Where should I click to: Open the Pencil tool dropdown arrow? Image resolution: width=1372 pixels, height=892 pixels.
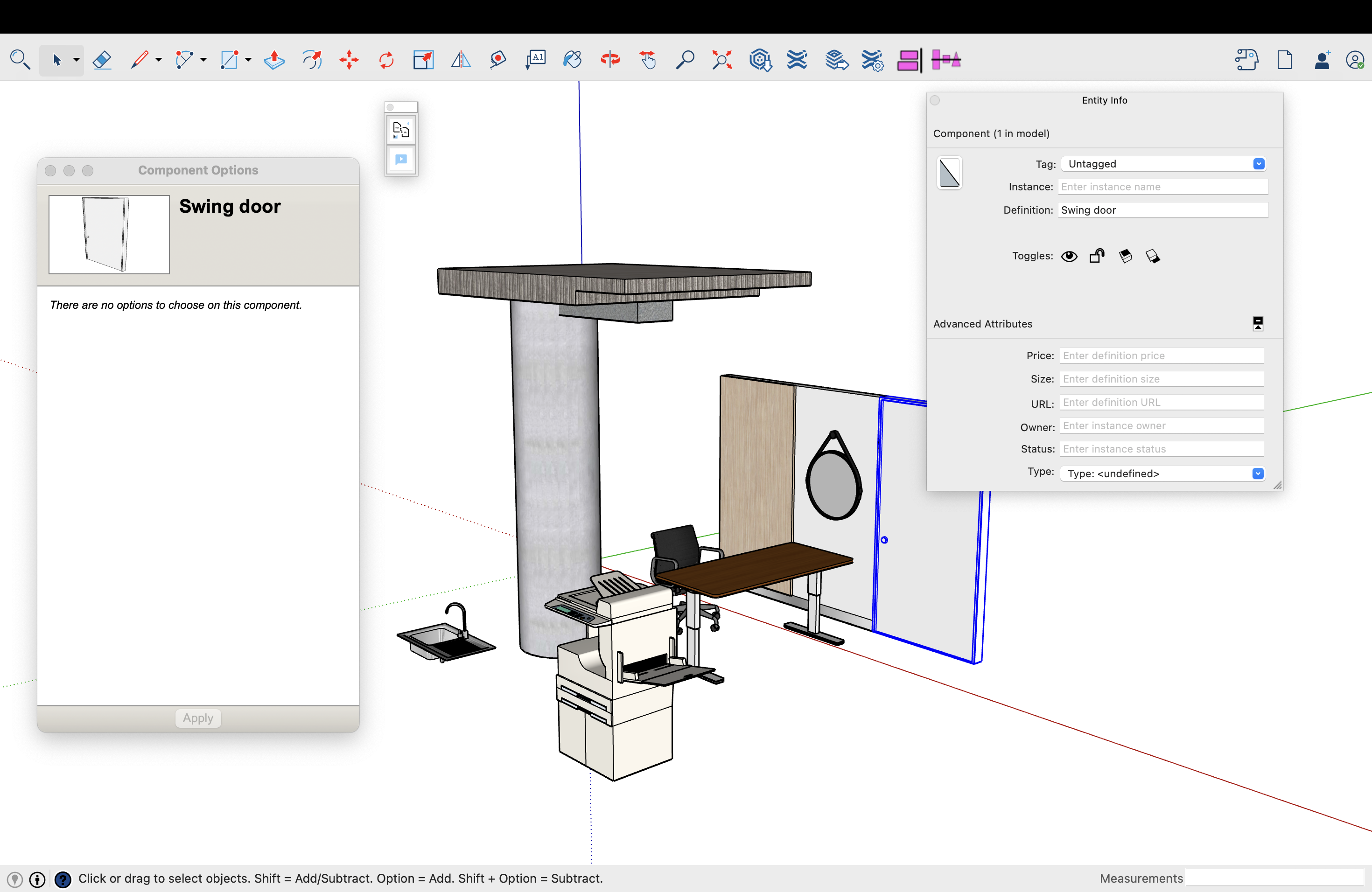tap(159, 60)
